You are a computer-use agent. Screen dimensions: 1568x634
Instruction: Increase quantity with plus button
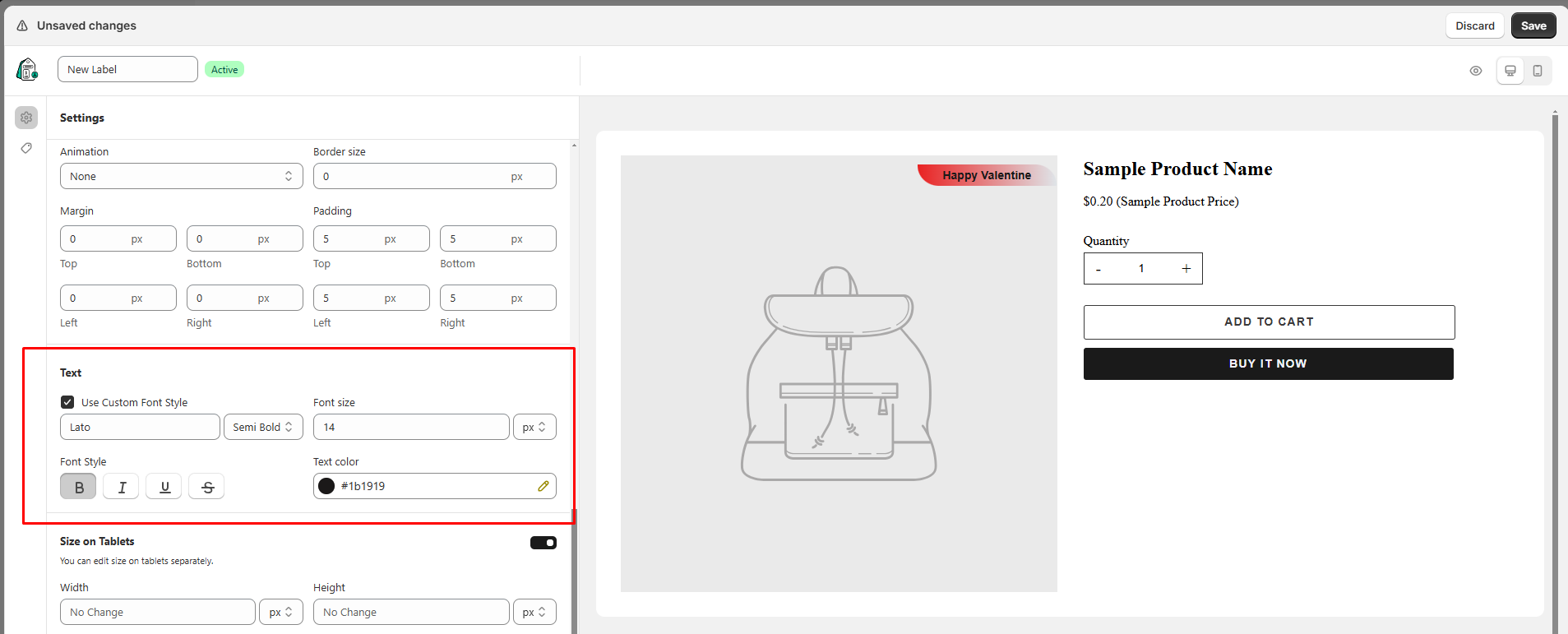[x=1186, y=269]
